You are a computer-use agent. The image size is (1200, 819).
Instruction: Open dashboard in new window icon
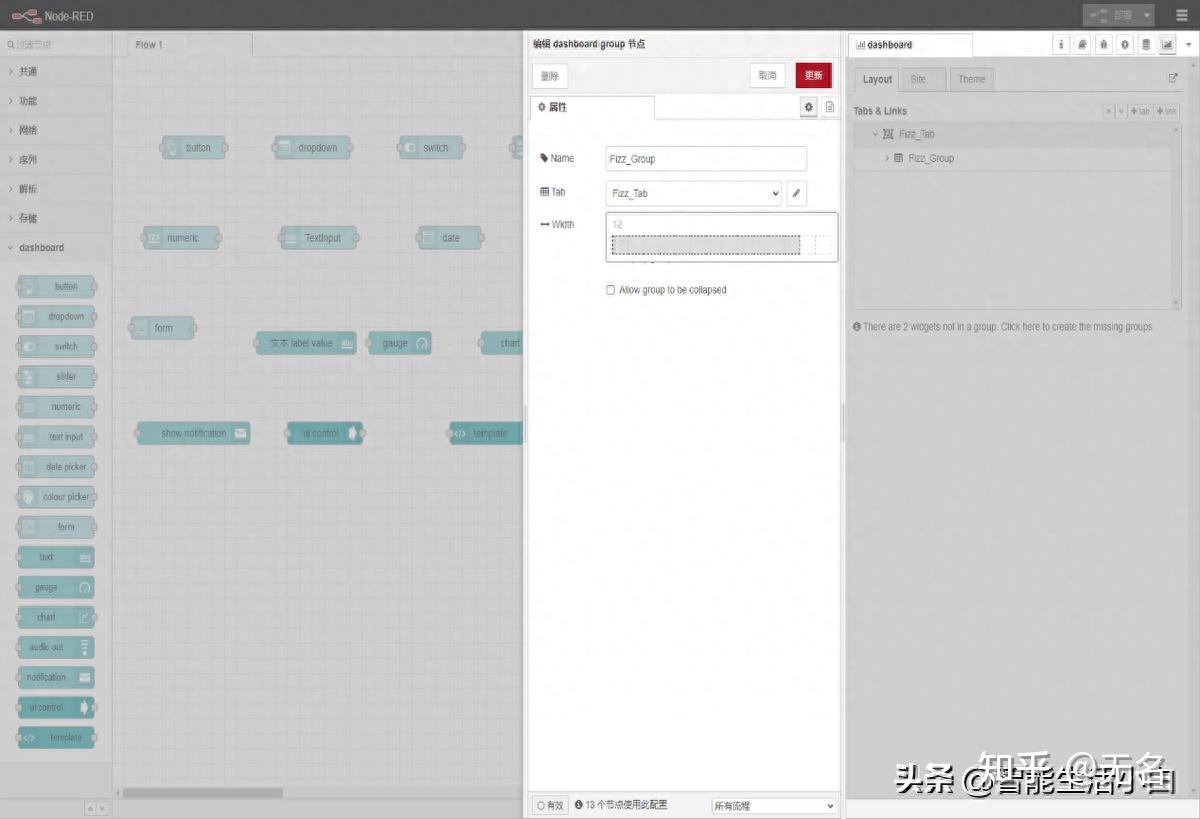[1173, 78]
